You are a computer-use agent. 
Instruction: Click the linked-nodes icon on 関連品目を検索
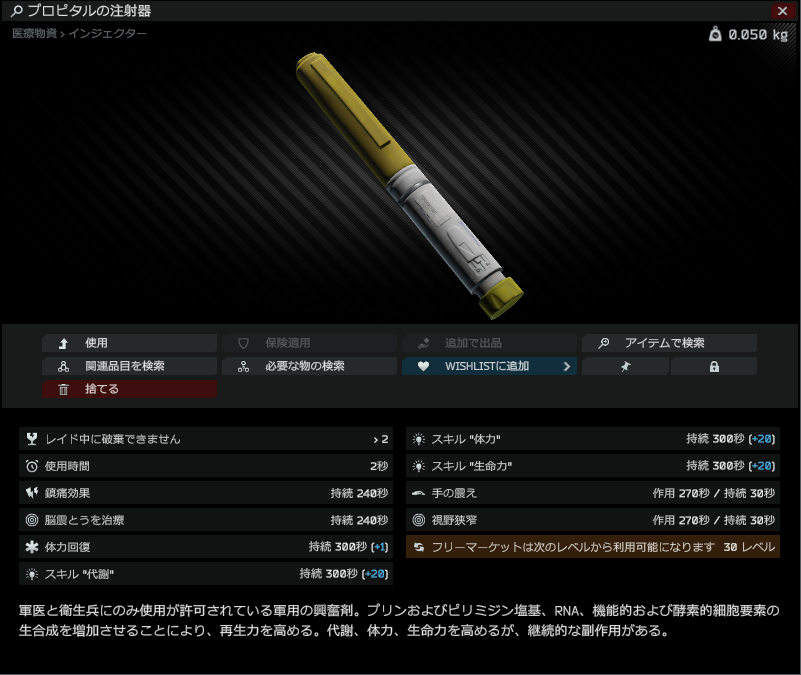[63, 366]
